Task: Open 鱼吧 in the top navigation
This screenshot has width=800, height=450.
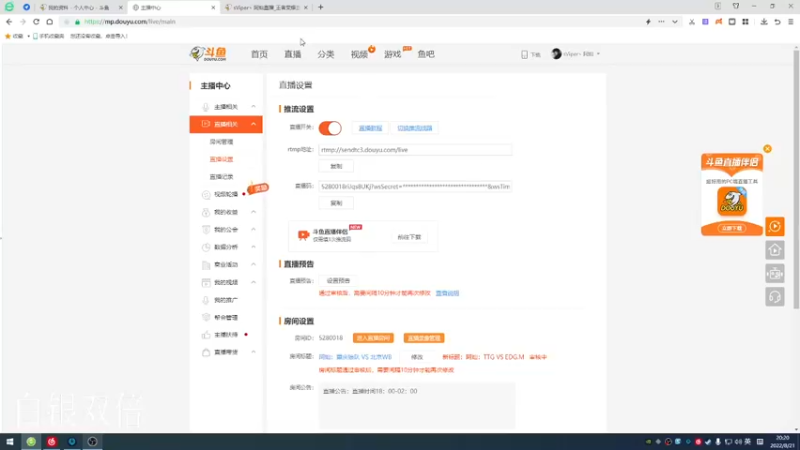Action: (x=426, y=54)
